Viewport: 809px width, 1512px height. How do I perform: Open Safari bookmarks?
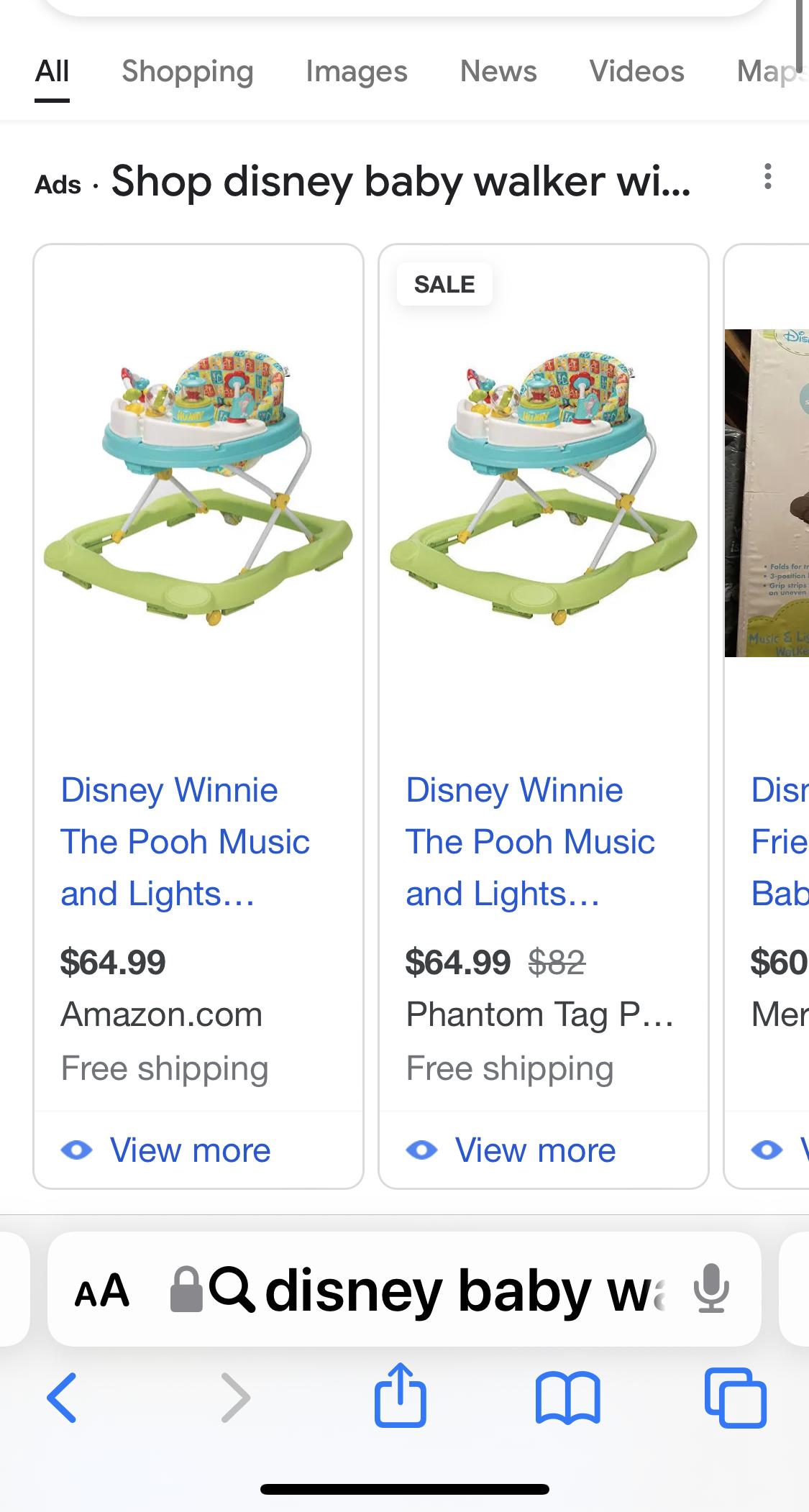click(x=567, y=1398)
